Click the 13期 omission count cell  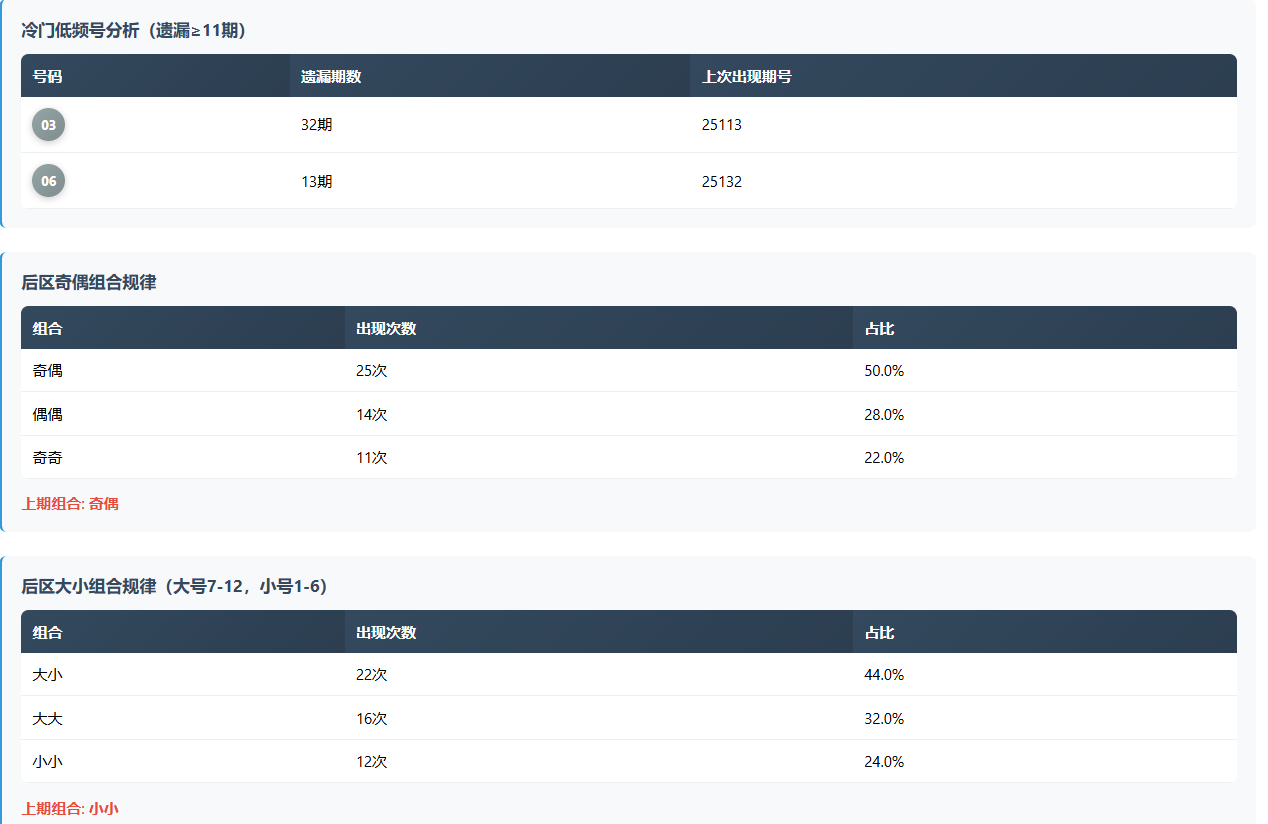[x=317, y=181]
